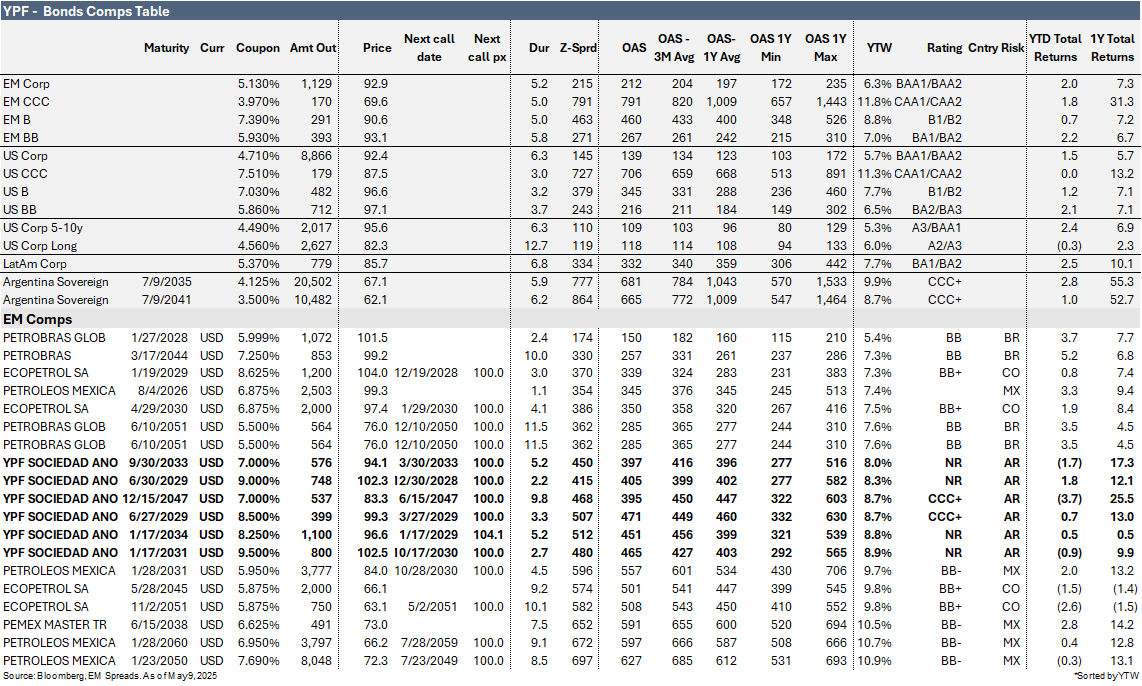
Task: Click the 'YTD Total Returns' column header
Action: pyautogui.click(x=1055, y=47)
